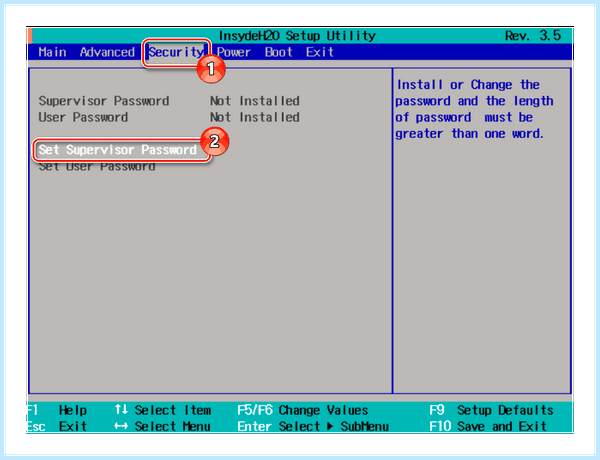Select the Security tab

point(176,52)
